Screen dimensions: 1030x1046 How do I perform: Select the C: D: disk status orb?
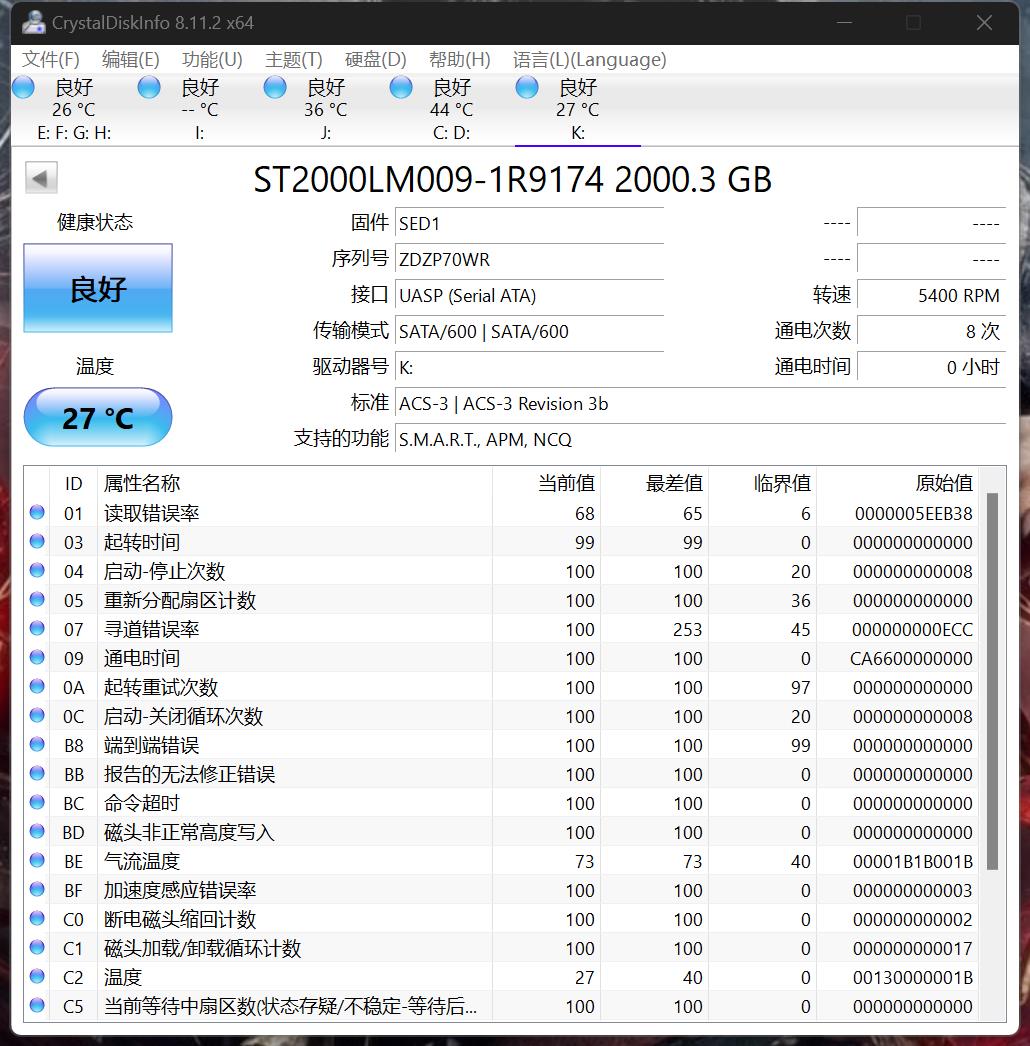[x=401, y=87]
